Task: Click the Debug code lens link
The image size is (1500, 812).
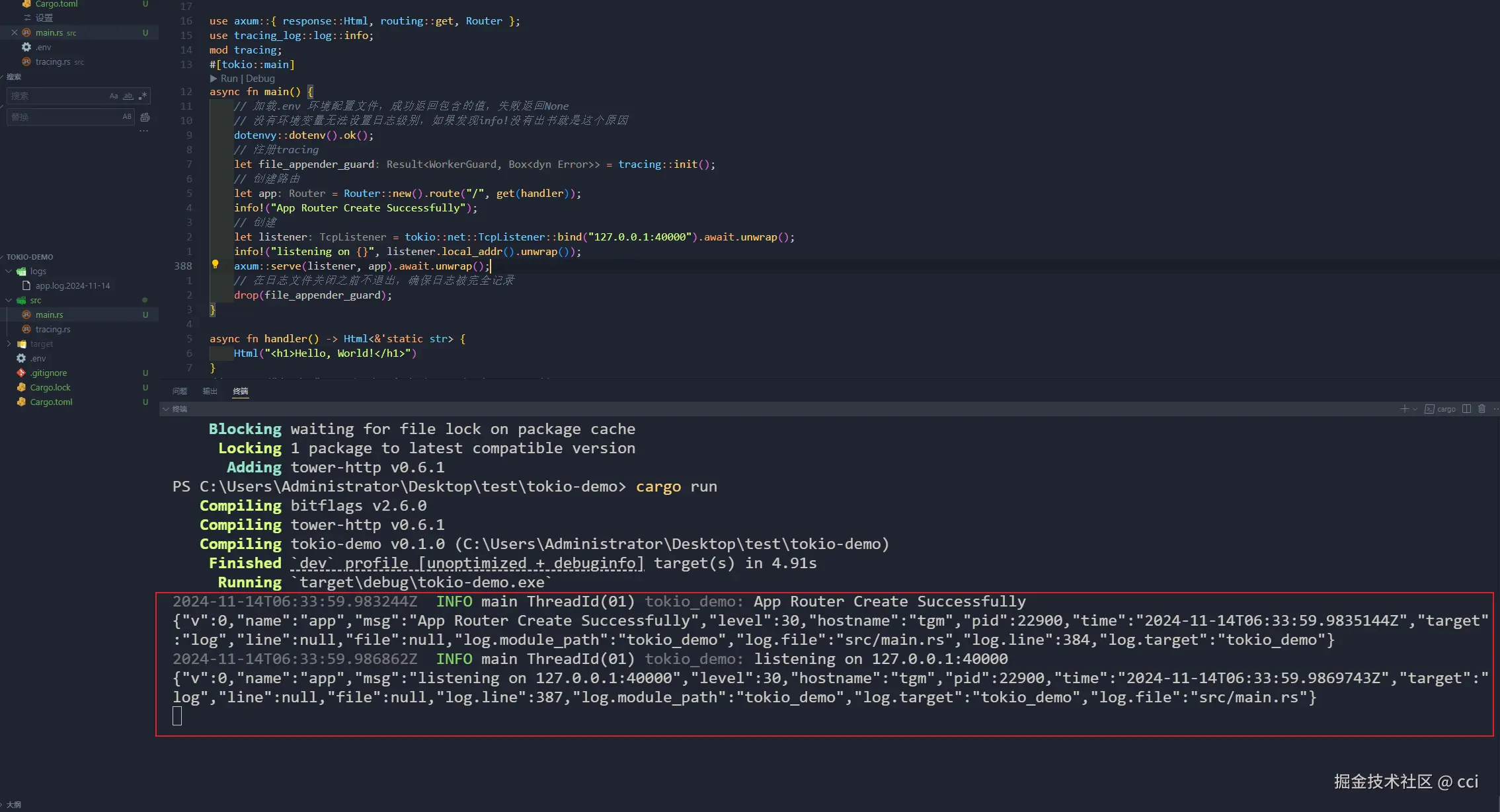Action: 260,78
